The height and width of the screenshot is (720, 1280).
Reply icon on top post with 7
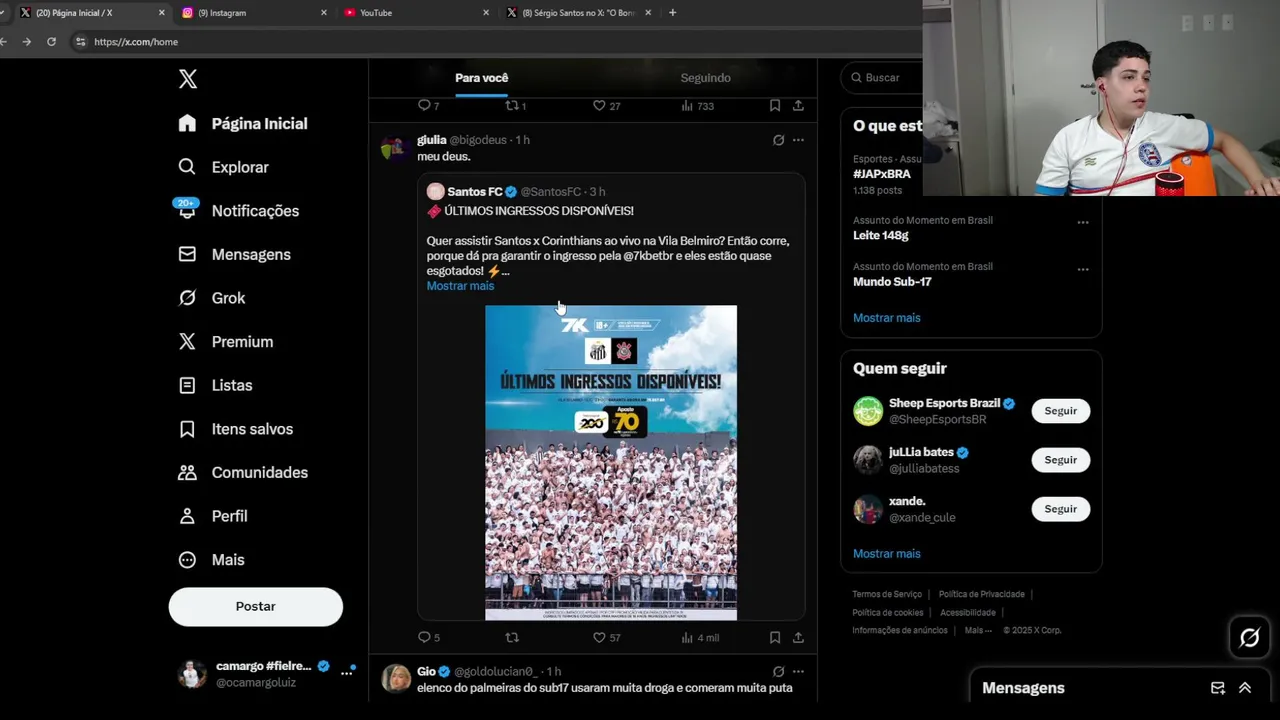tap(424, 105)
